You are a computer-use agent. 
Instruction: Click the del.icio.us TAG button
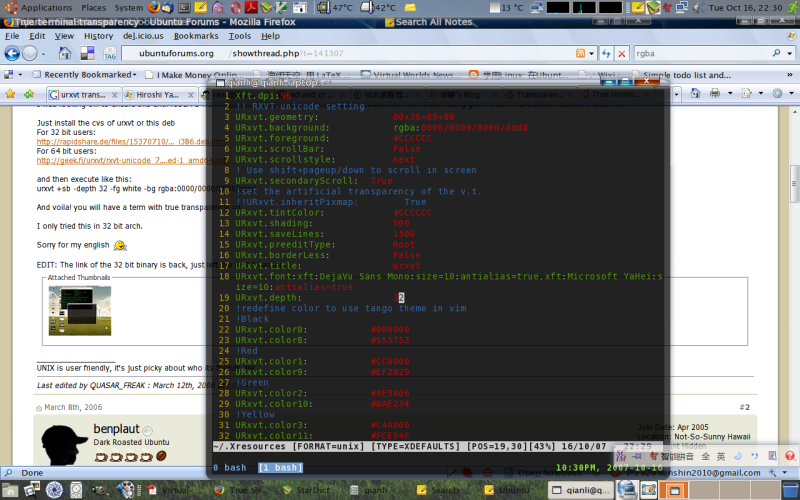110,54
